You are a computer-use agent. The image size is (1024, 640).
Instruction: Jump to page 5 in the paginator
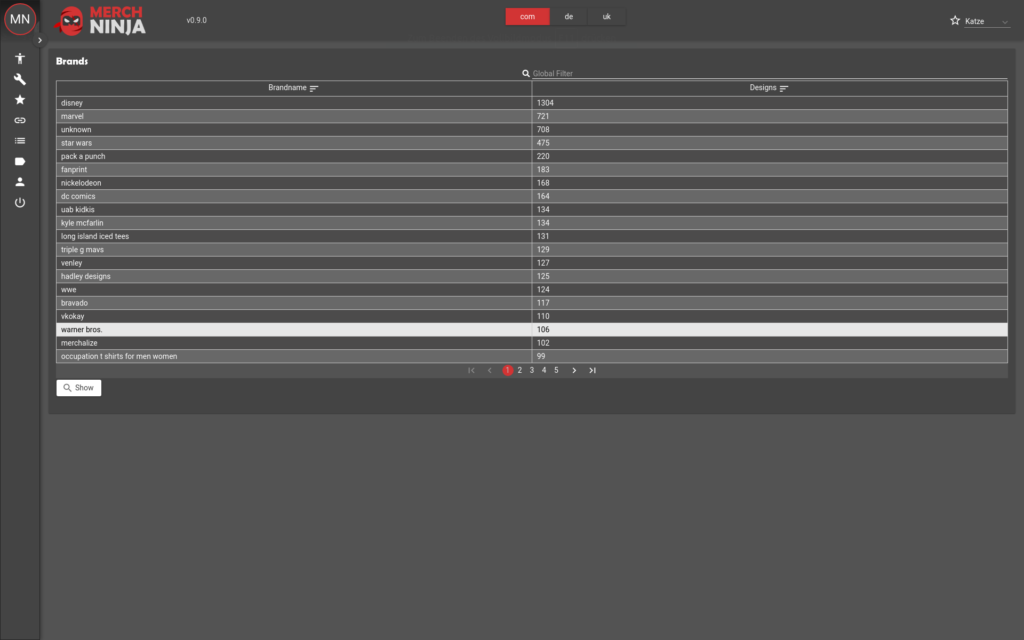556,370
